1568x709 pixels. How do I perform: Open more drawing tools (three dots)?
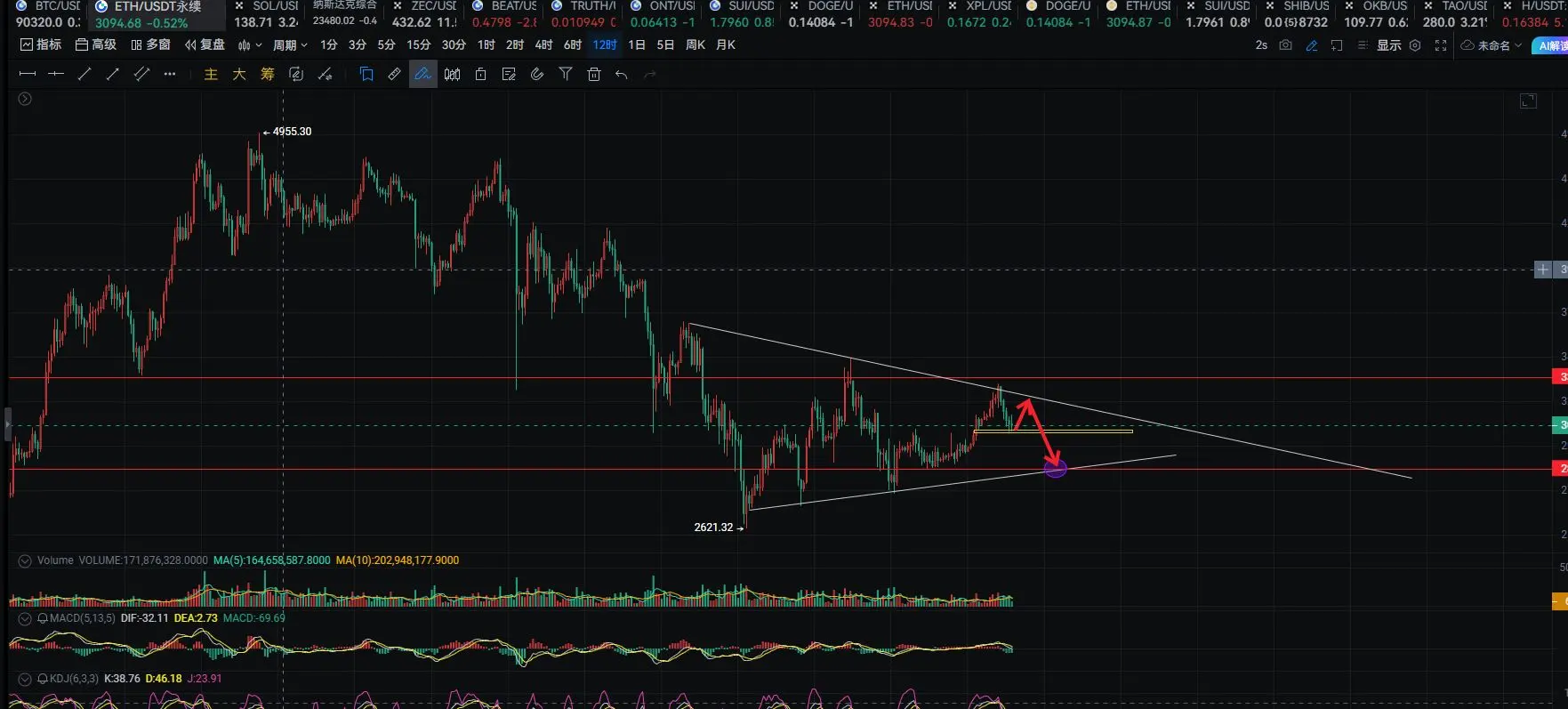pyautogui.click(x=170, y=75)
